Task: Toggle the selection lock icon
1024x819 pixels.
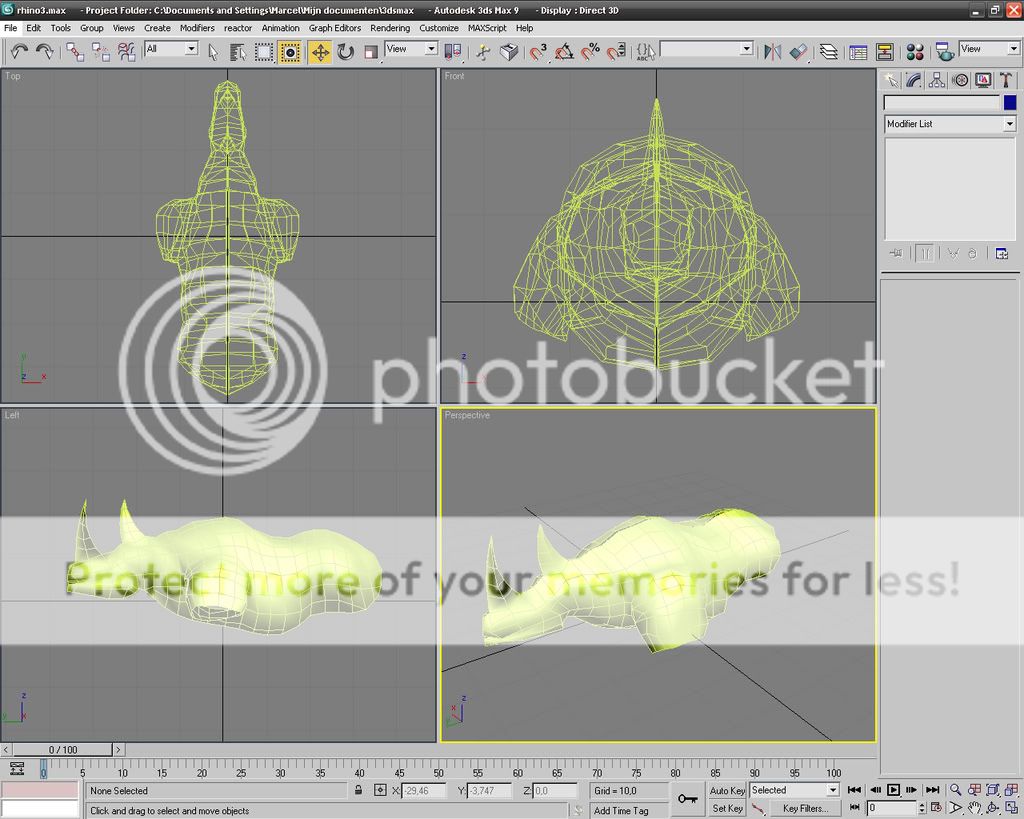Action: click(x=358, y=790)
